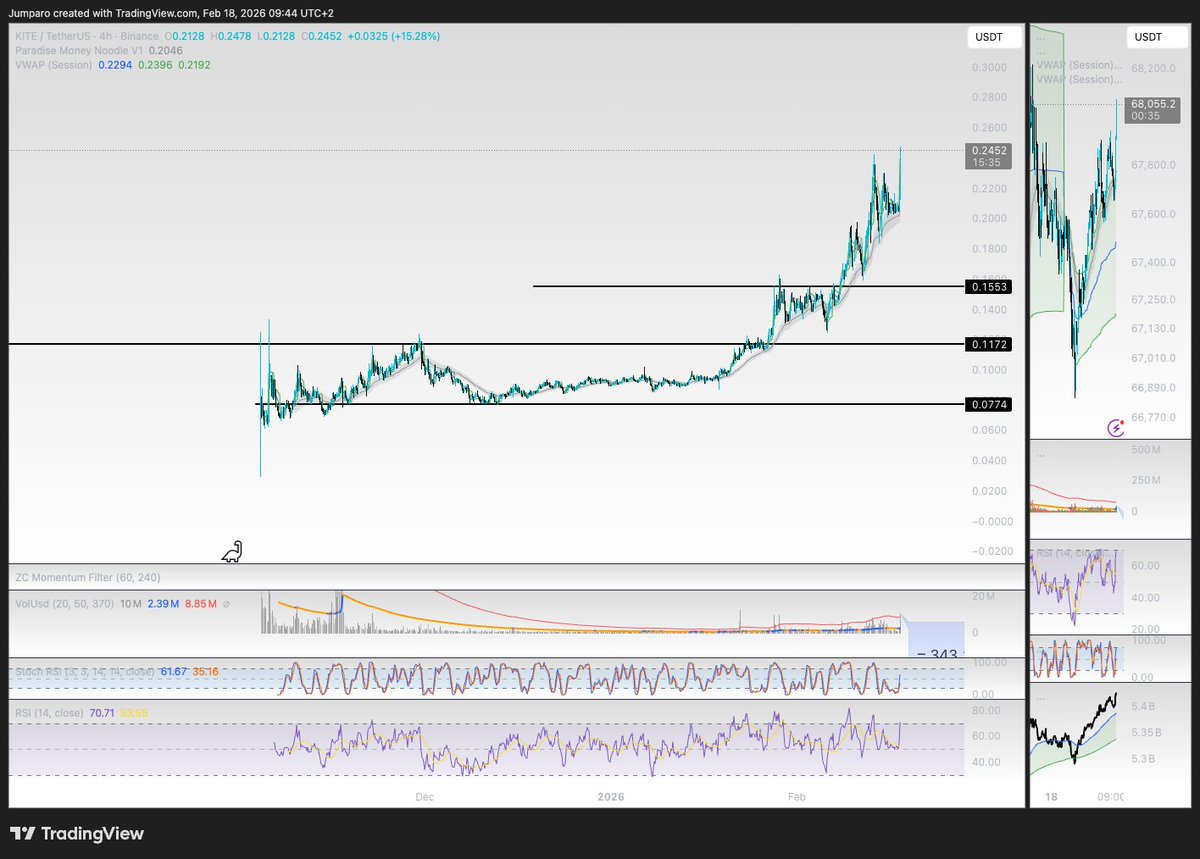Open the USDT currency selector on main chart
Image resolution: width=1200 pixels, height=859 pixels.
click(x=993, y=37)
